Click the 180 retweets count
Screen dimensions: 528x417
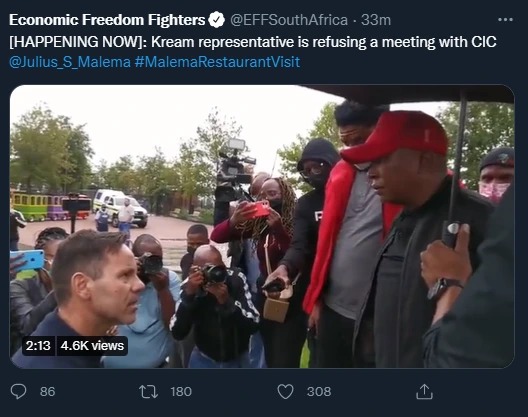[181, 392]
